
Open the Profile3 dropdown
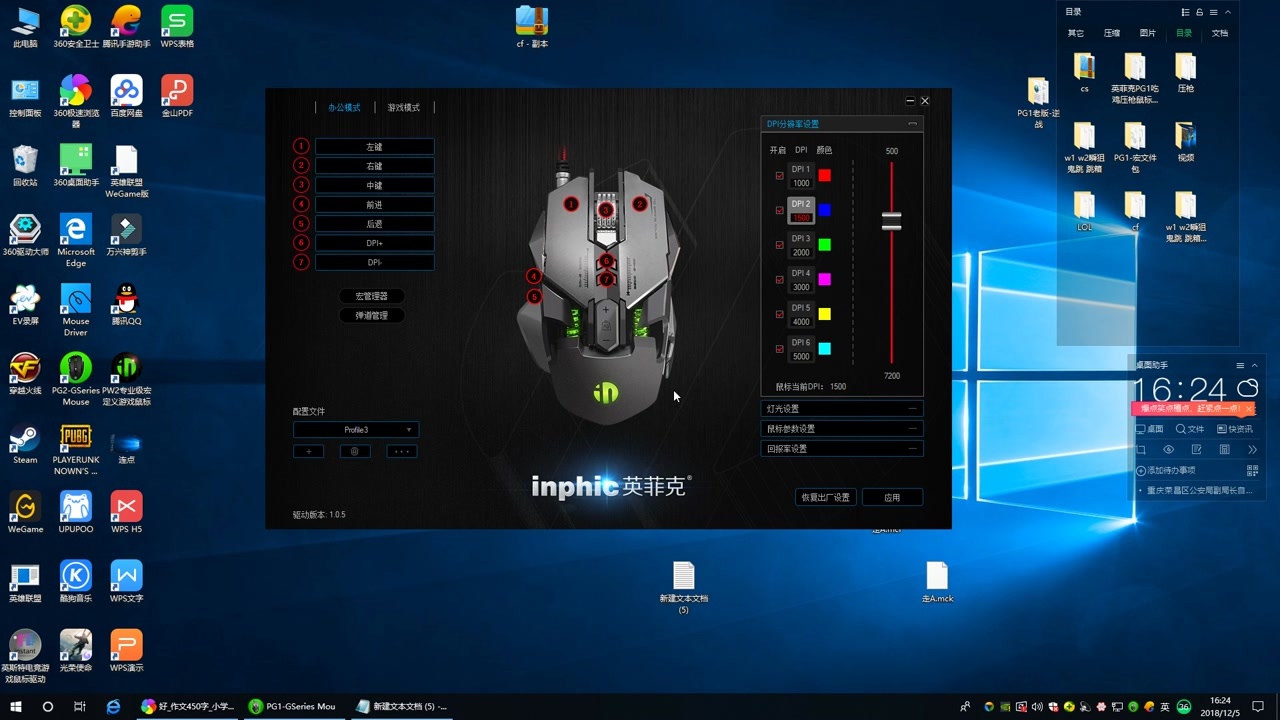355,430
